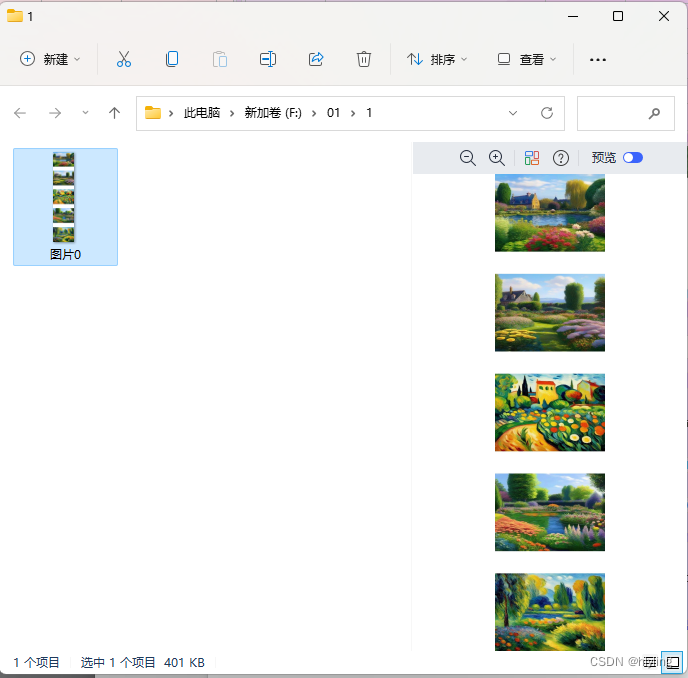The image size is (688, 678).
Task: Expand recent locations chevron
Action: click(85, 113)
